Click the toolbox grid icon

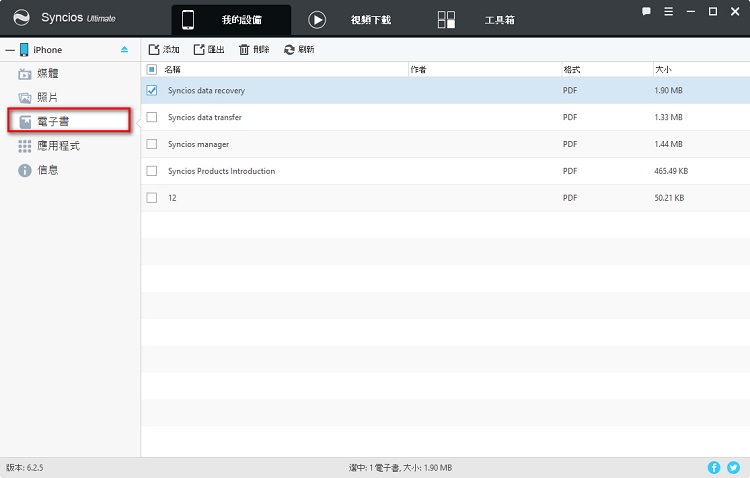coord(446,20)
